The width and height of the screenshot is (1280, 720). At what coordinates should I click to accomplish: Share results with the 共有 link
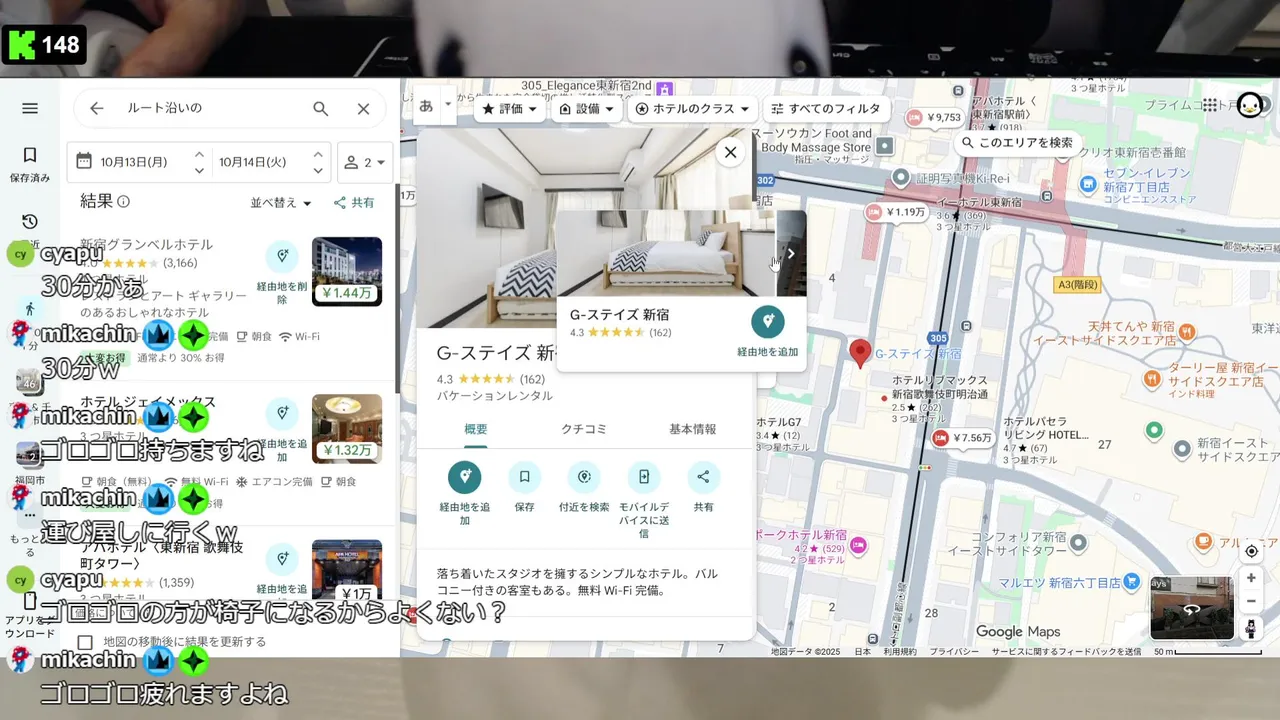tap(354, 202)
